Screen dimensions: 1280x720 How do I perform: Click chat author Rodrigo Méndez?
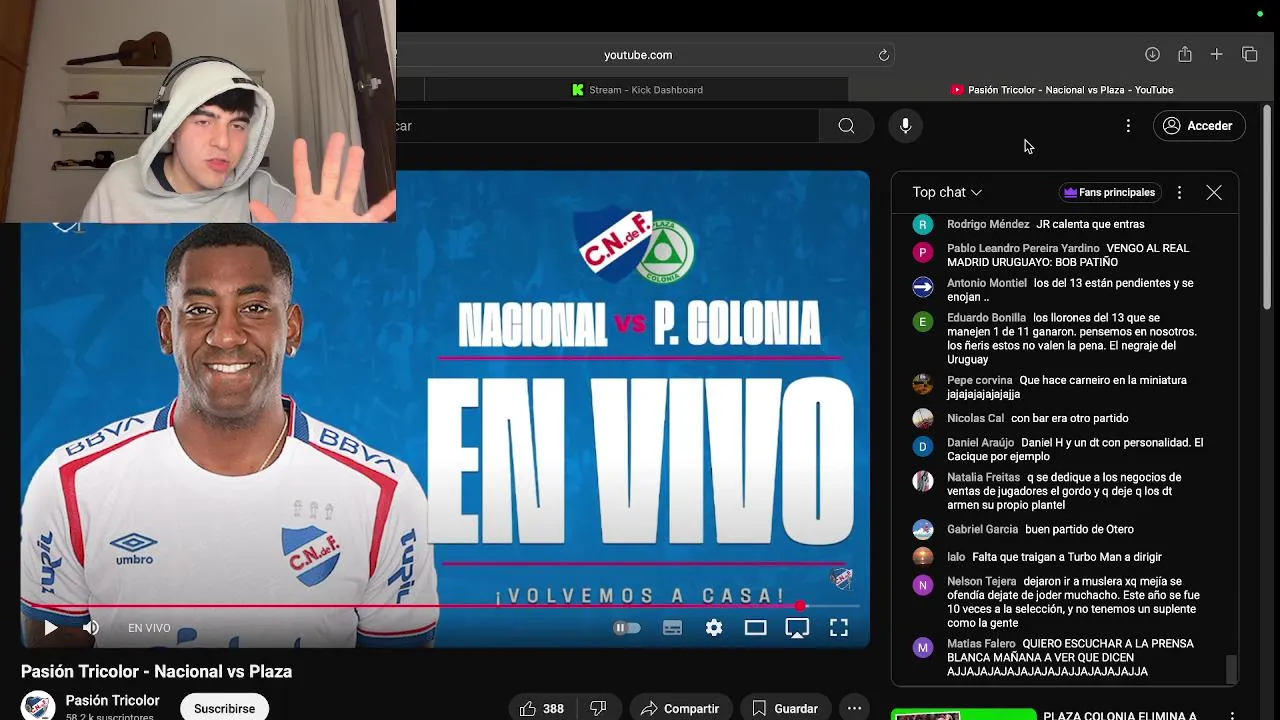[988, 224]
